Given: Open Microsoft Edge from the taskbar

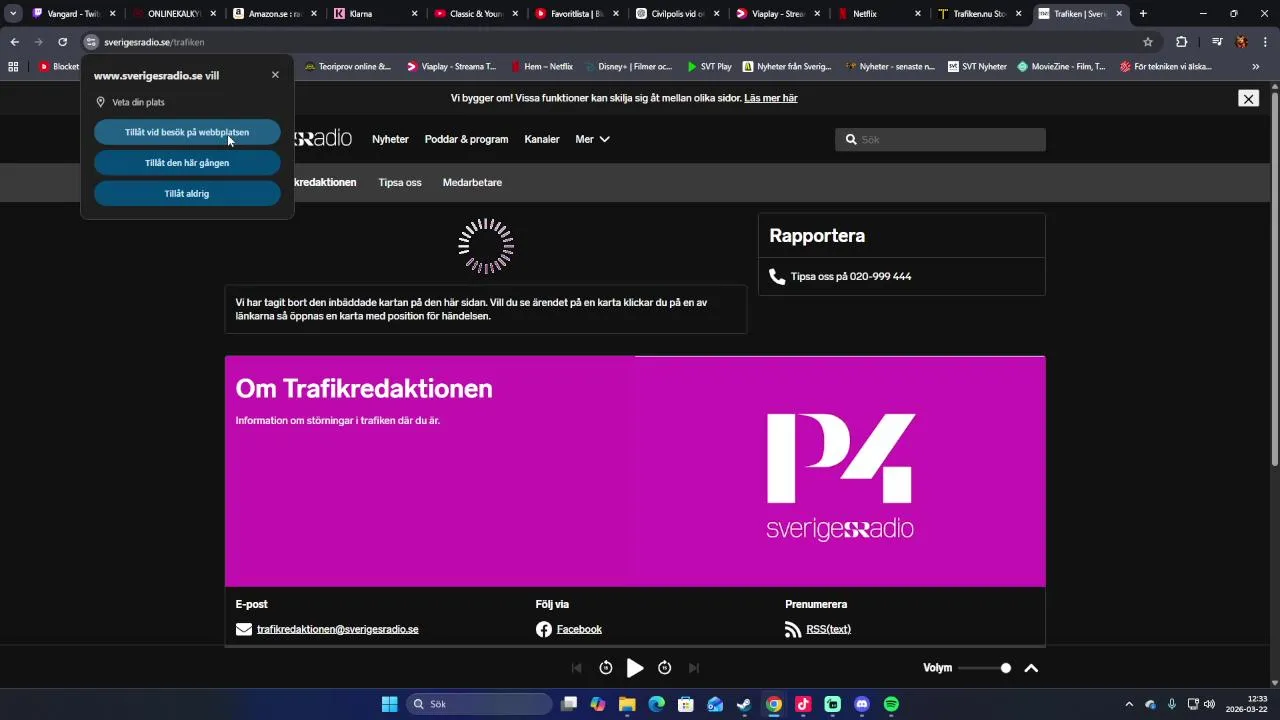Looking at the screenshot, I should [656, 704].
